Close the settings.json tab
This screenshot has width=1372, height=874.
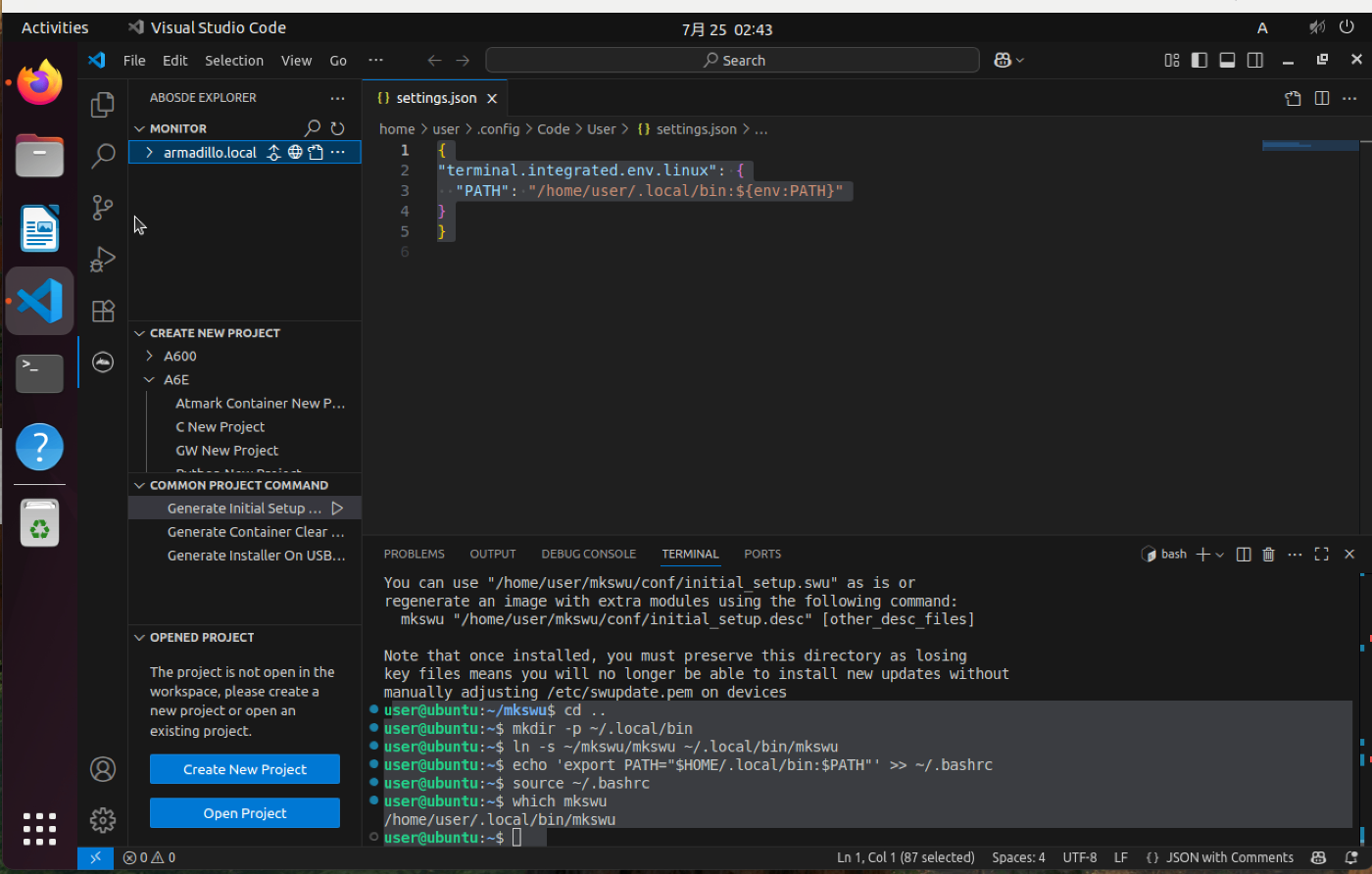pos(492,98)
